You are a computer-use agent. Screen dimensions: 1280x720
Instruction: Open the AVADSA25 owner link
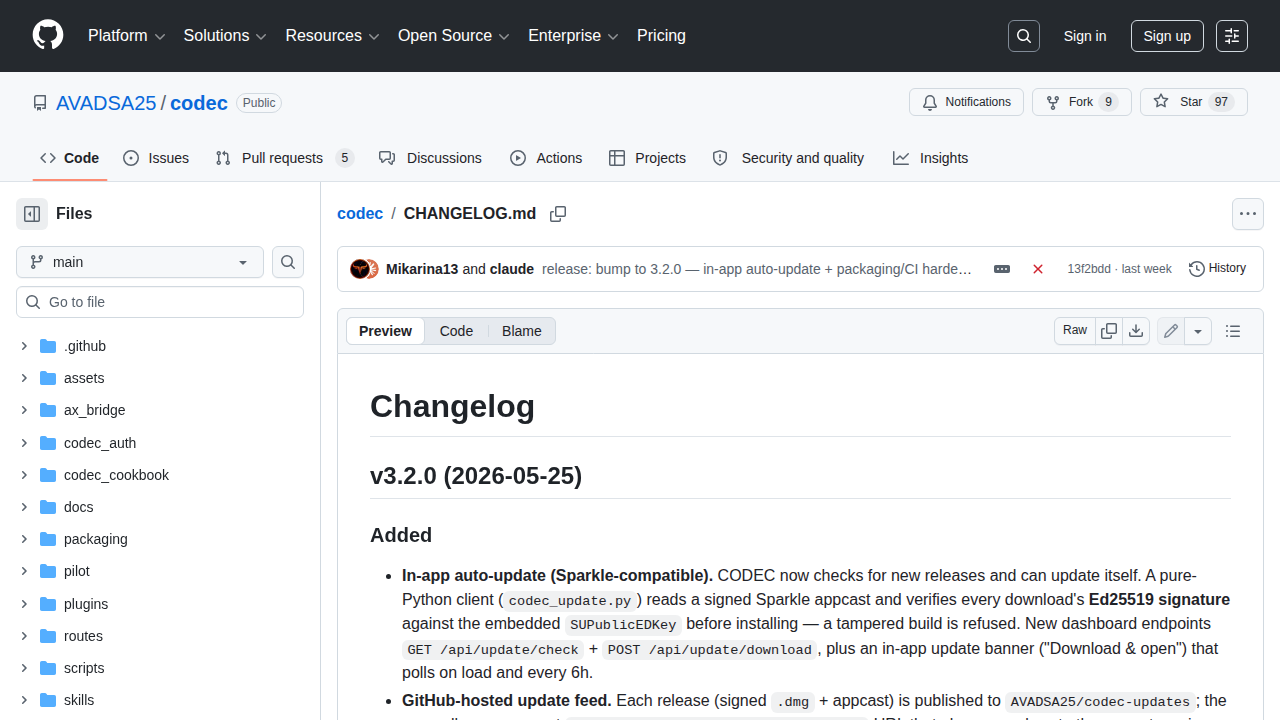[106, 103]
